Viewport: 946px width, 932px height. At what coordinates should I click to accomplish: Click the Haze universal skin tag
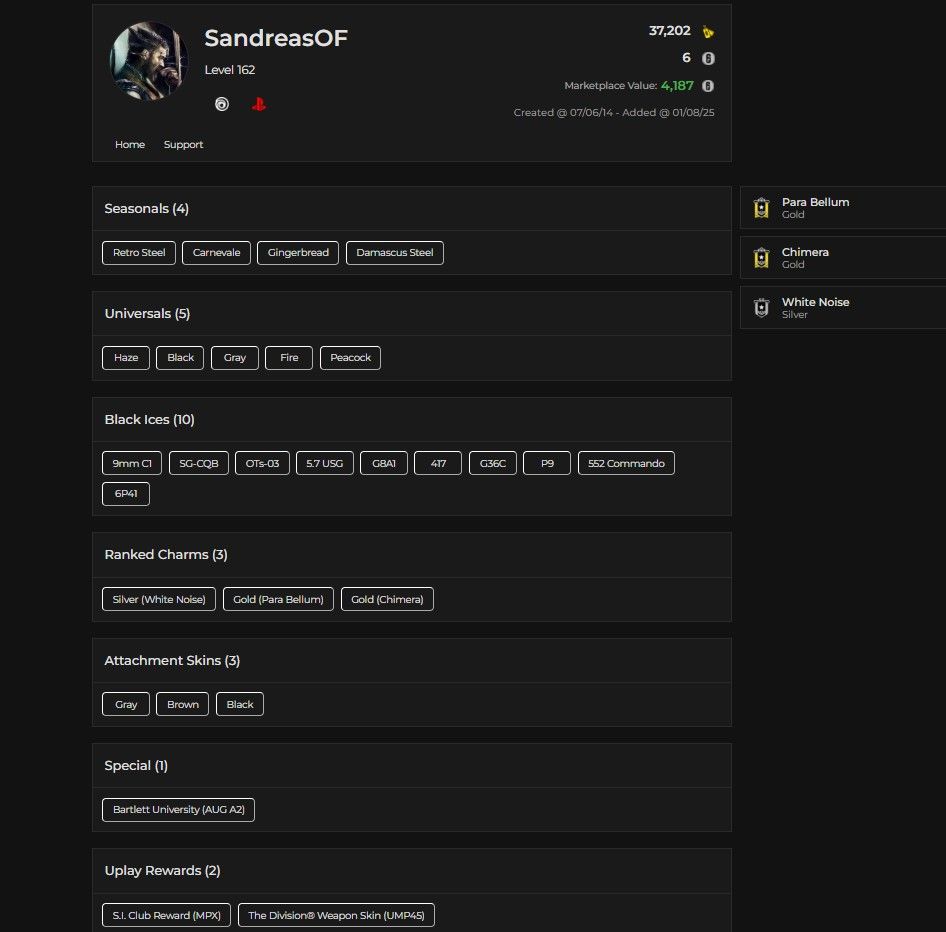coord(126,358)
